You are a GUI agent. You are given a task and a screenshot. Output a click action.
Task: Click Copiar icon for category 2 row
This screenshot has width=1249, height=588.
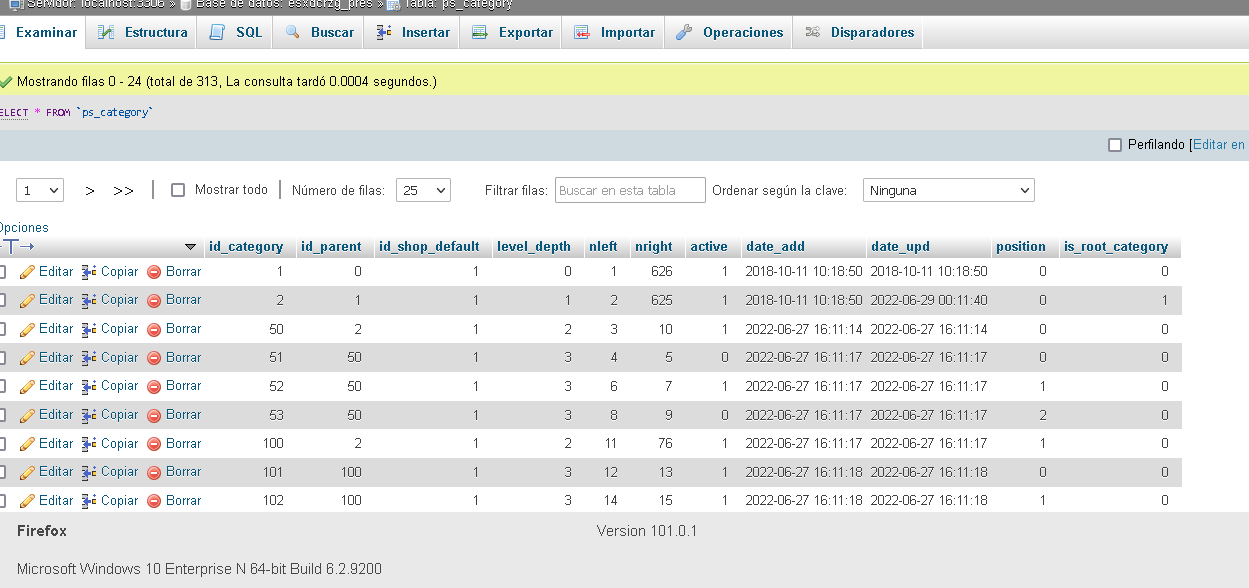[88, 300]
